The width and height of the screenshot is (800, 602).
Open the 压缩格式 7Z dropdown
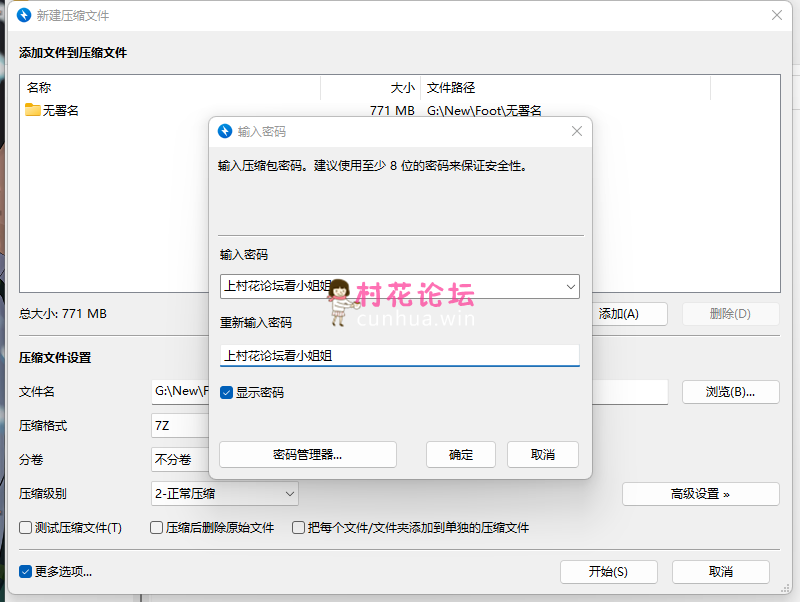180,426
